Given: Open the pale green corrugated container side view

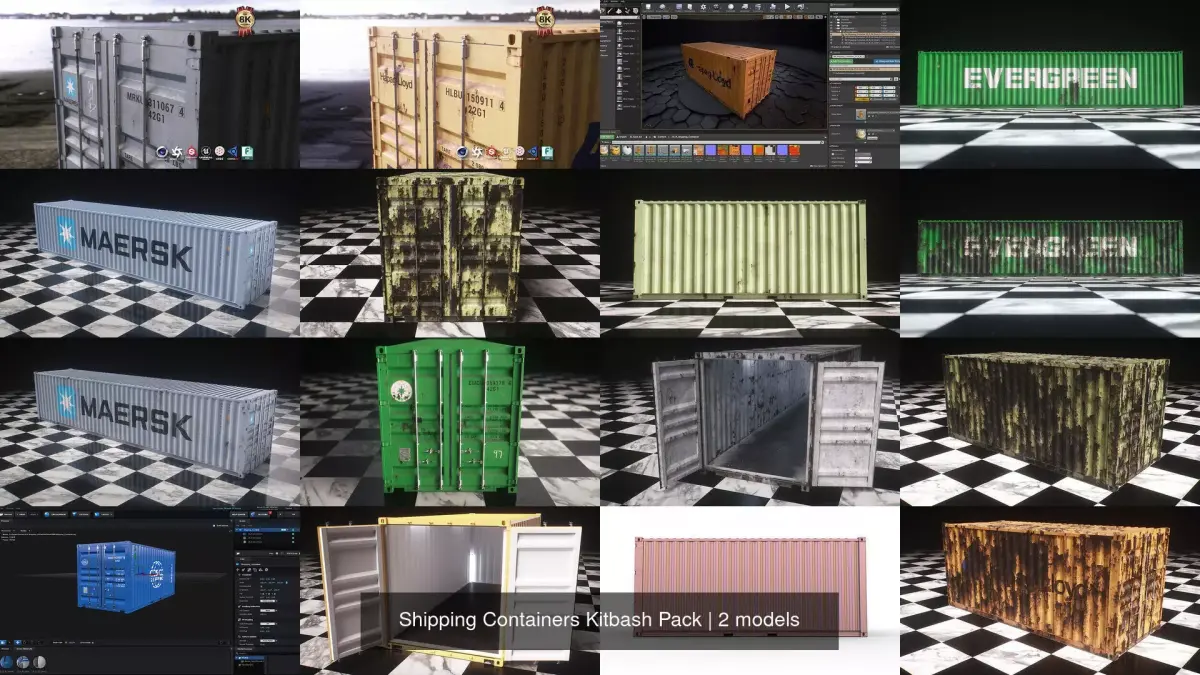Looking at the screenshot, I should pos(750,253).
